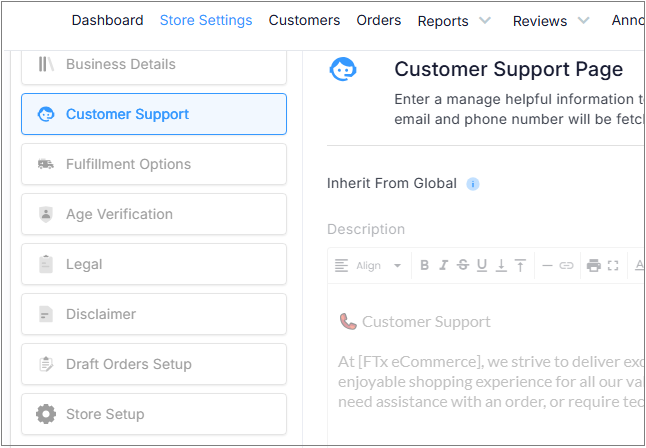This screenshot has width=646, height=448.
Task: Click the subscript arrow-down icon
Action: [x=501, y=265]
